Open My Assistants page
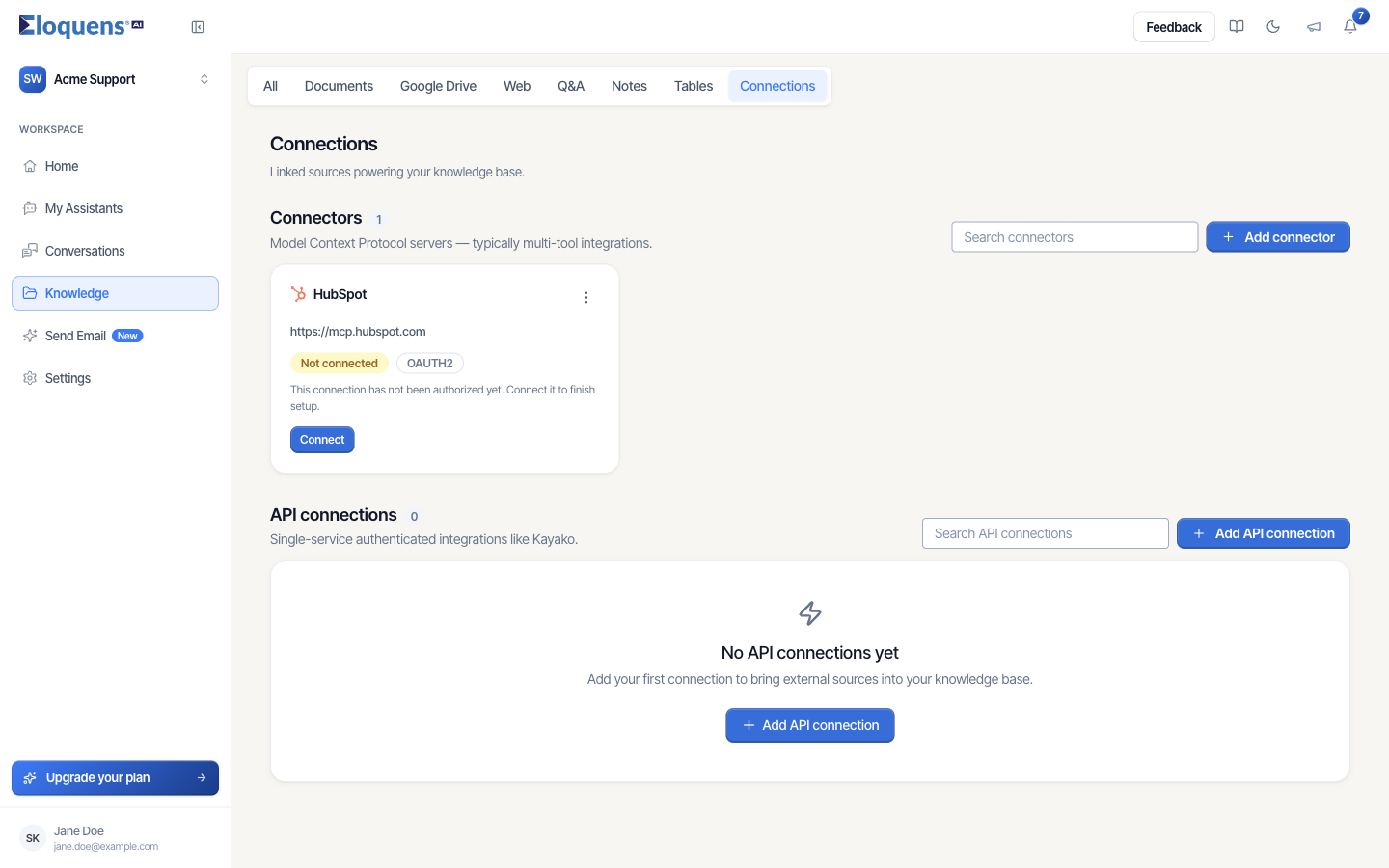 tap(115, 208)
